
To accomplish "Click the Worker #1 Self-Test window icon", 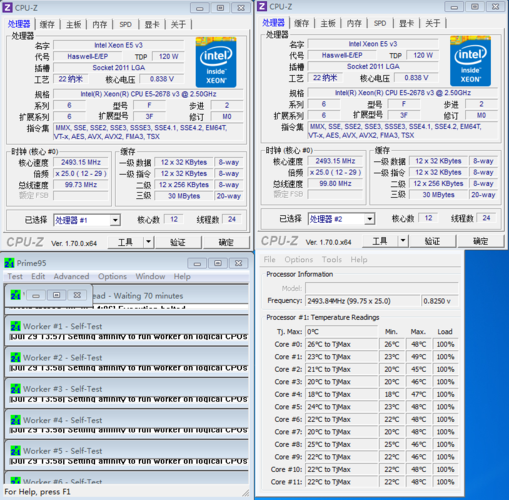I will tap(15, 326).
